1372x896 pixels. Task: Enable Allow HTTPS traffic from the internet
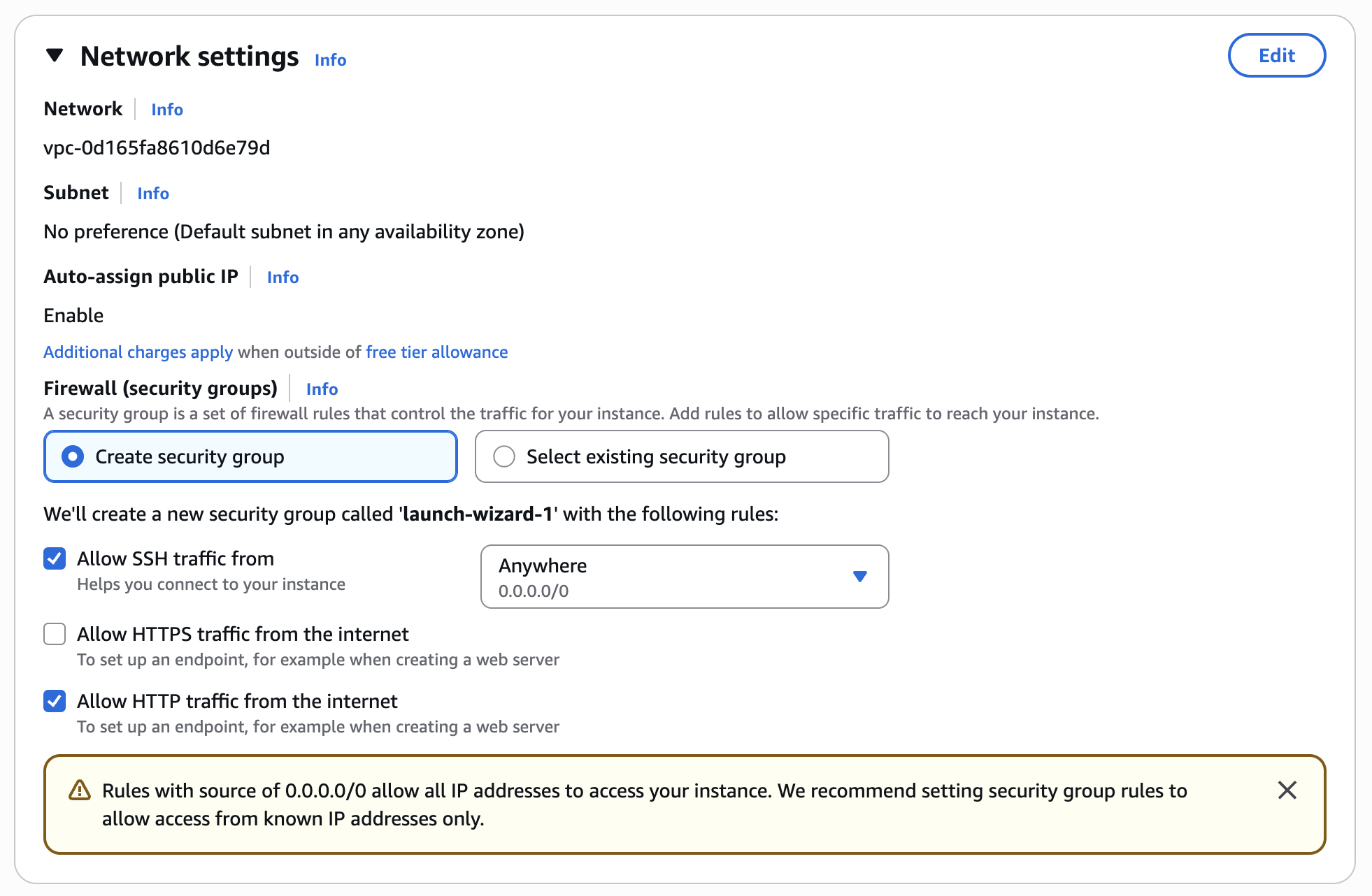(55, 634)
